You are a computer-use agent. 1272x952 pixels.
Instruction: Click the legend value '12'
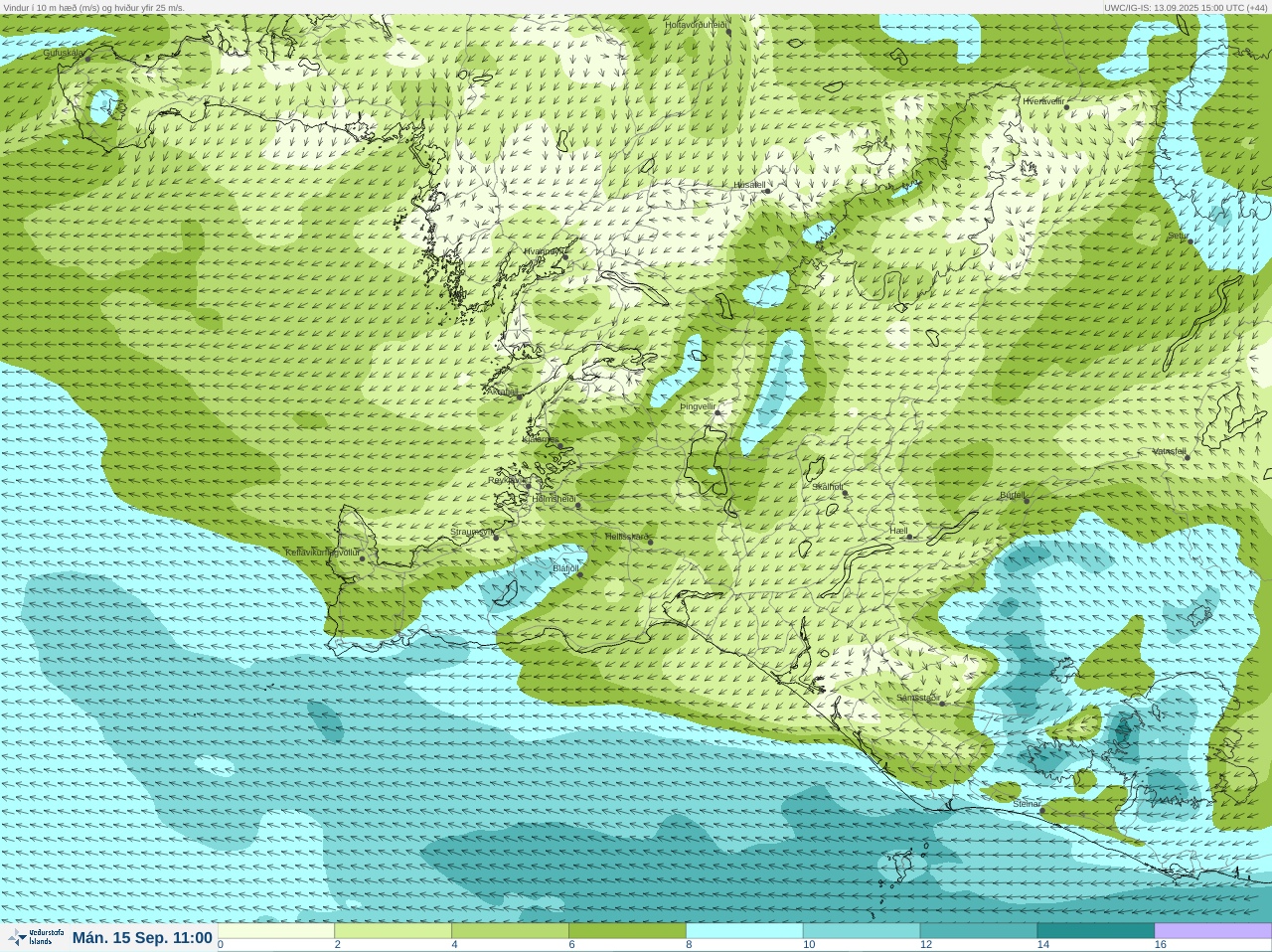(926, 945)
